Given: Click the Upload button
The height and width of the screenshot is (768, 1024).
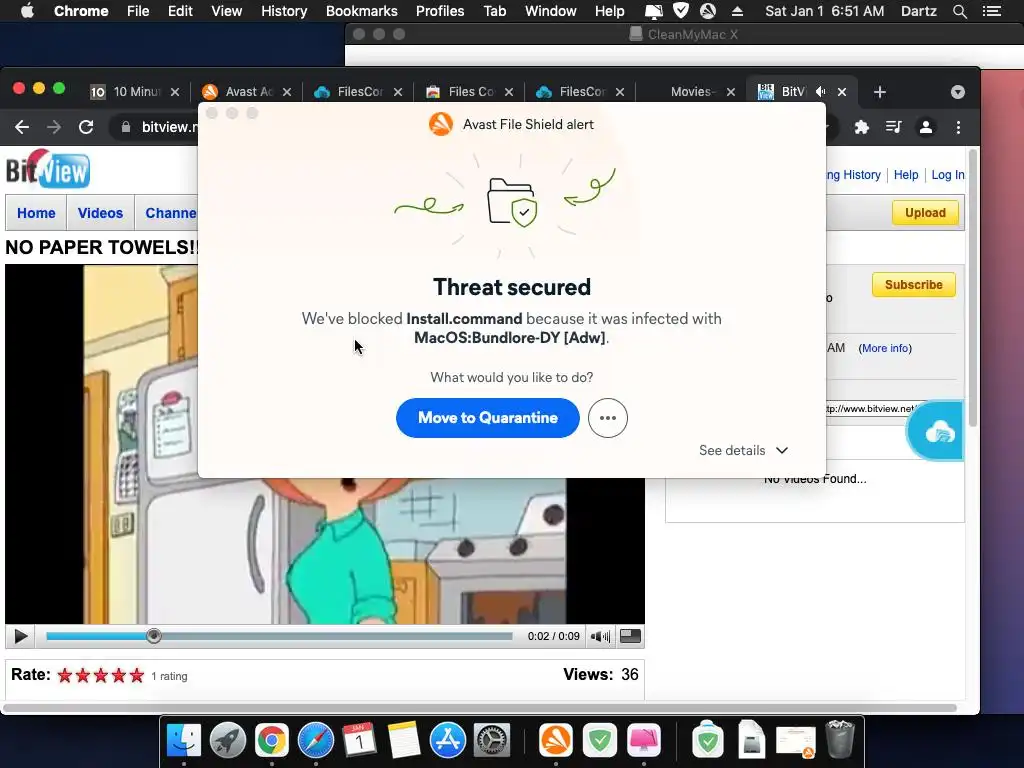Looking at the screenshot, I should (x=925, y=213).
